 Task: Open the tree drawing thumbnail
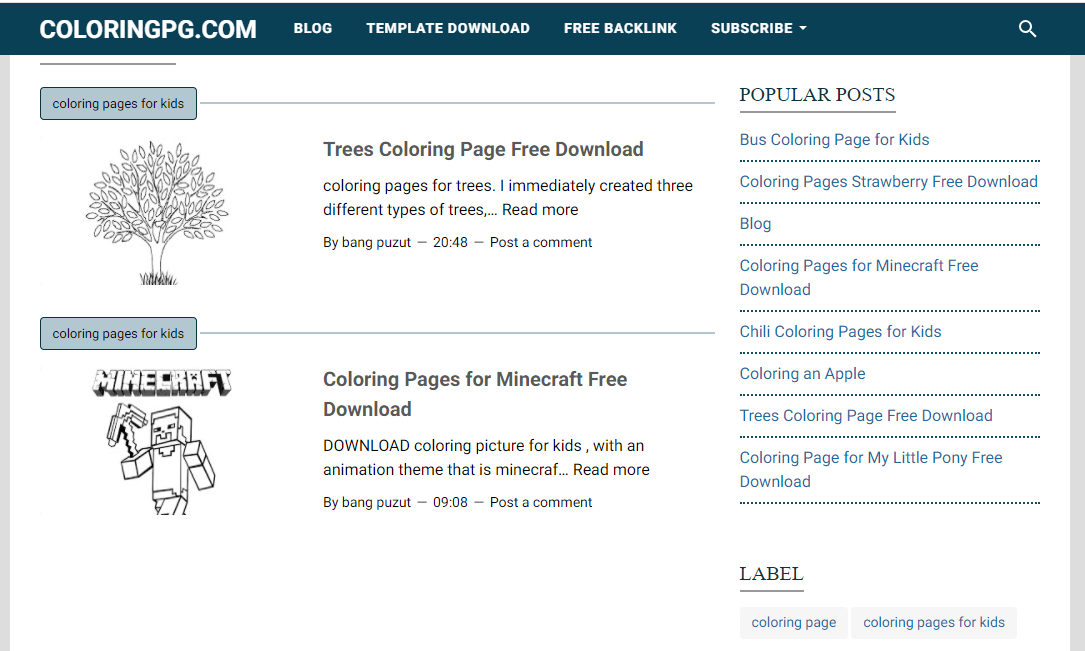click(158, 212)
